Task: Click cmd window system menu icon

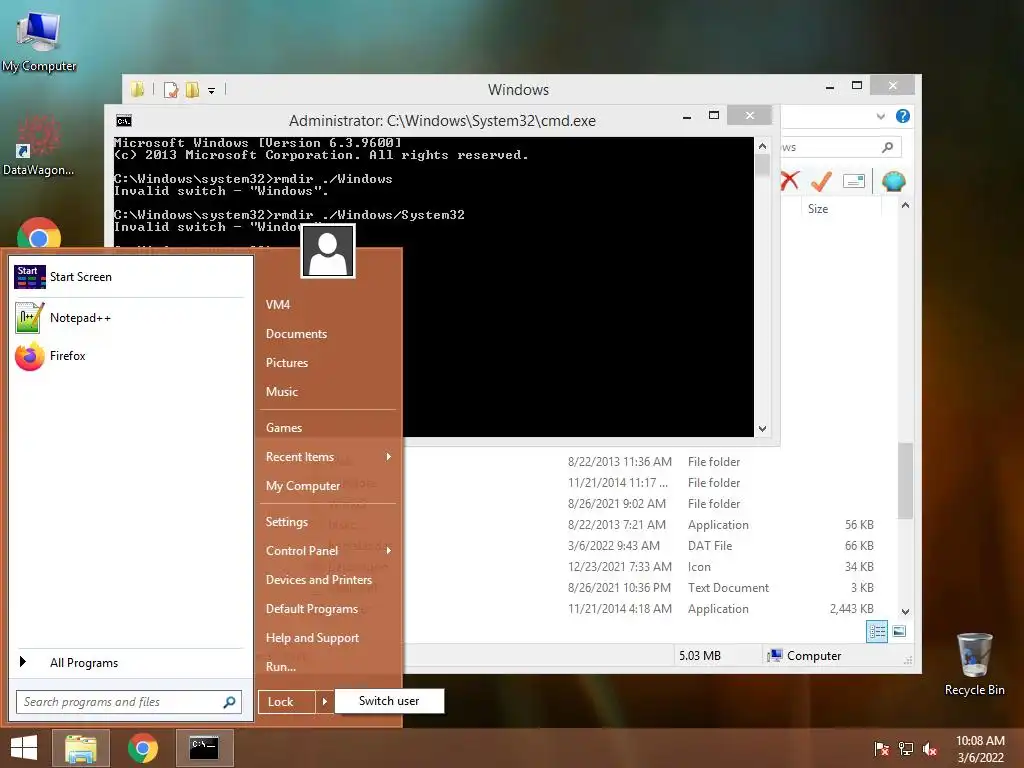Action: click(123, 121)
